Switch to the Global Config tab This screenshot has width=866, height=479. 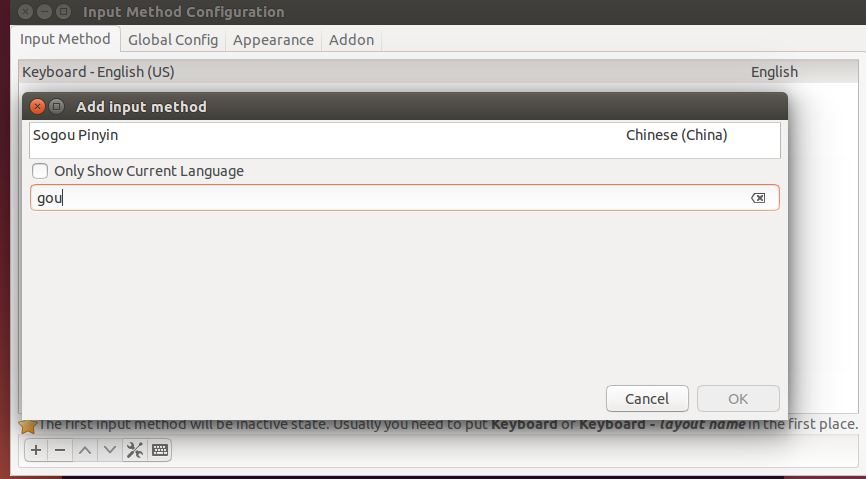(x=173, y=40)
